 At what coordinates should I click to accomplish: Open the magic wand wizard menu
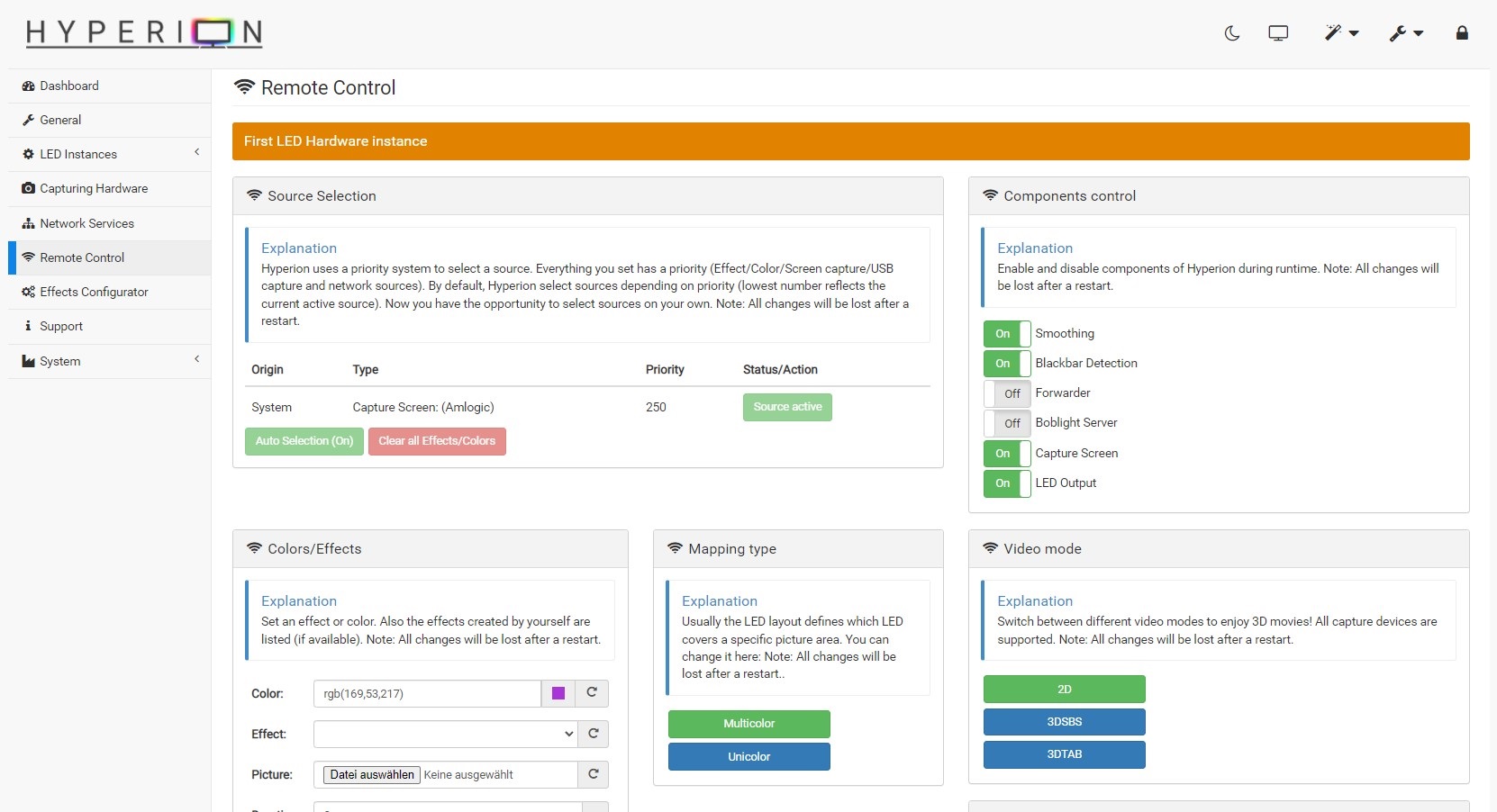tap(1340, 33)
